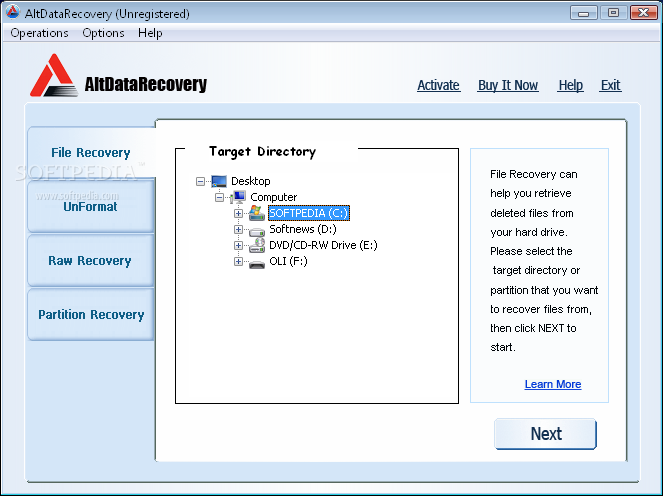Screen dimensions: 663x496
Task: Click the SOFTPEDIA (C:) Windows drive icon
Action: pyautogui.click(x=257, y=213)
